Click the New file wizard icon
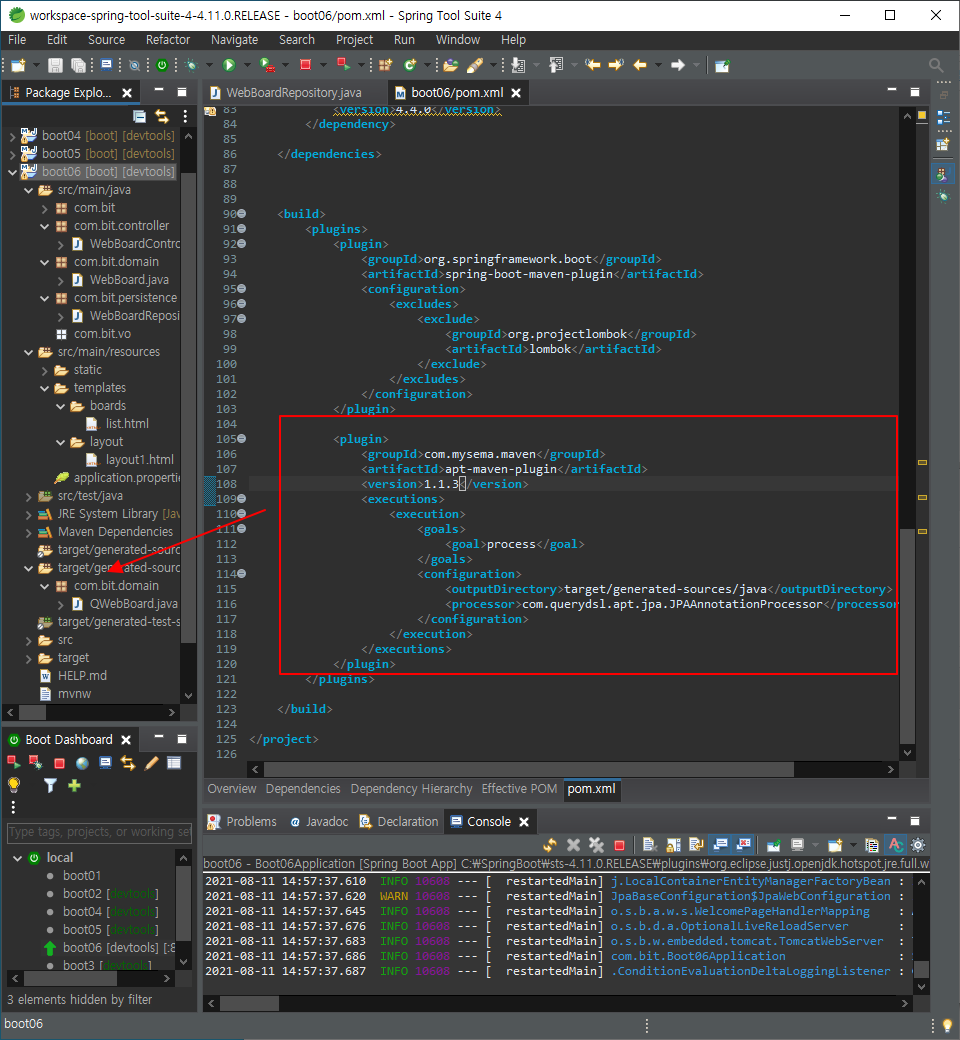 19,65
